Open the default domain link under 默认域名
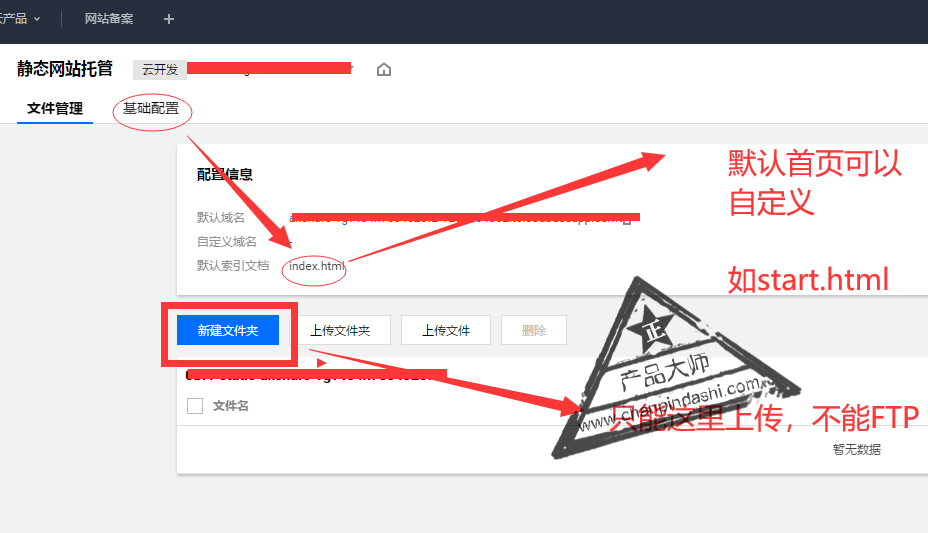 (x=455, y=218)
